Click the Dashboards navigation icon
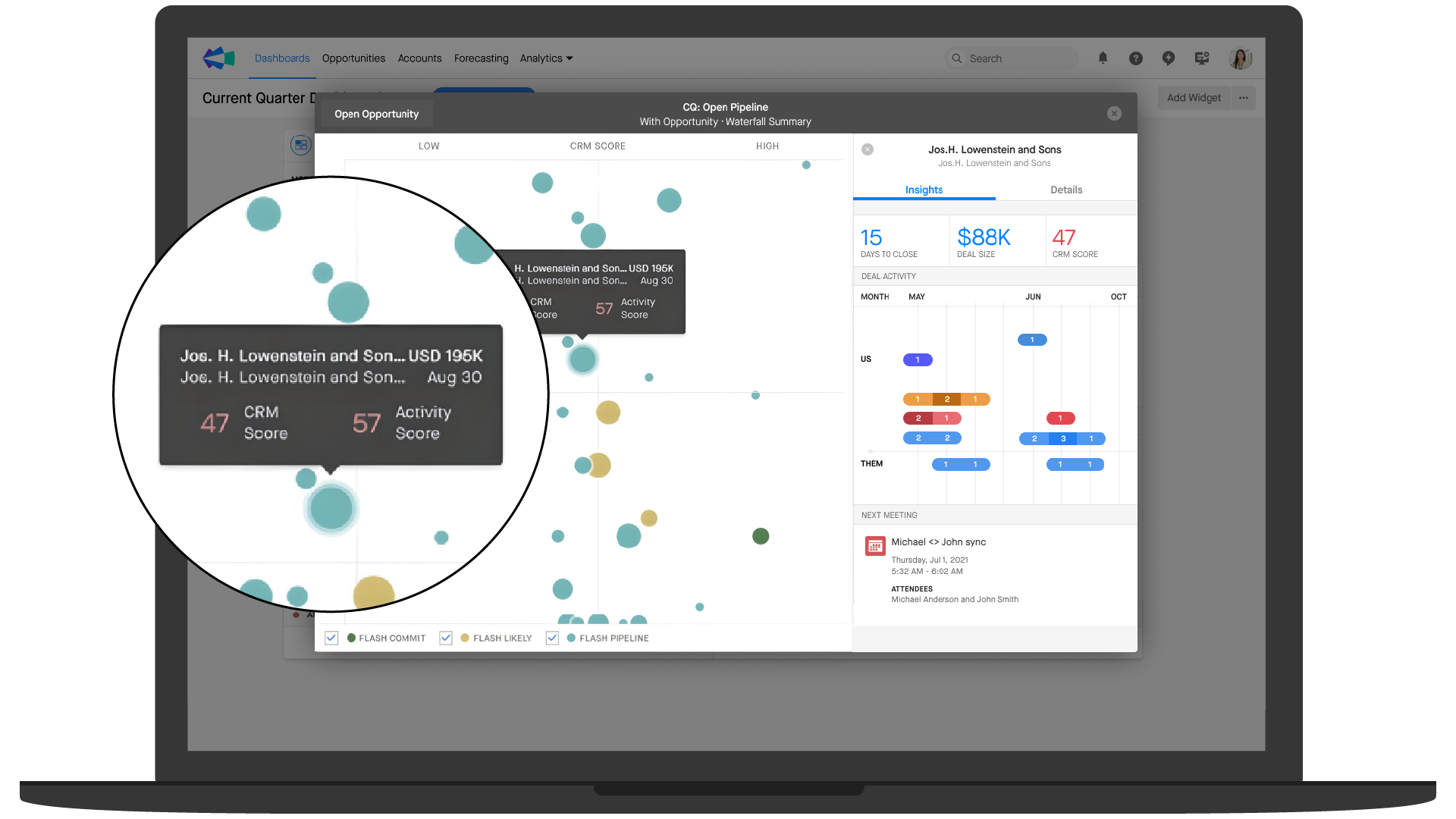Screen dimensions: 1456x819 pos(280,57)
